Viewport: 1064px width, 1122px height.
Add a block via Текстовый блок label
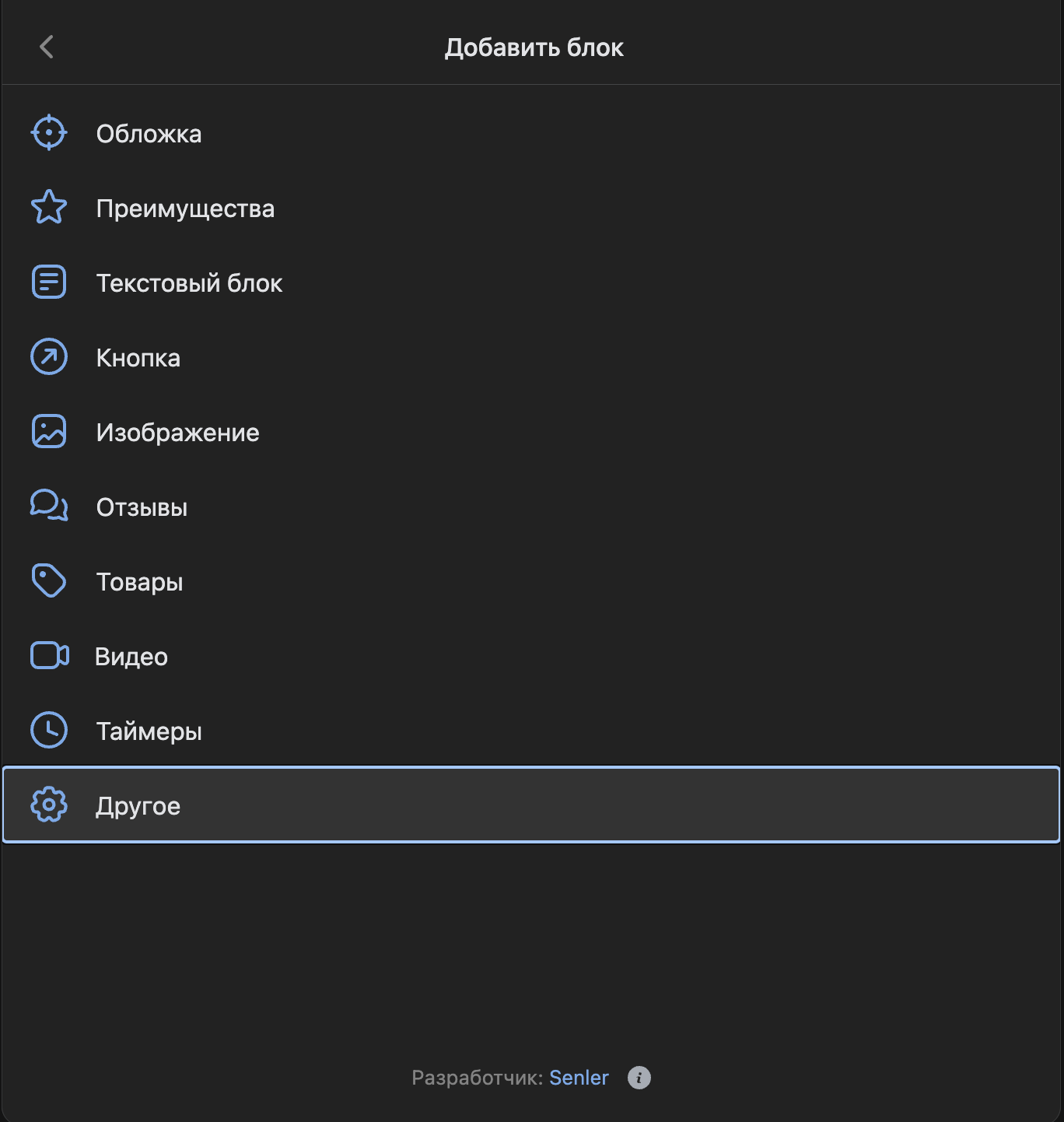click(189, 283)
